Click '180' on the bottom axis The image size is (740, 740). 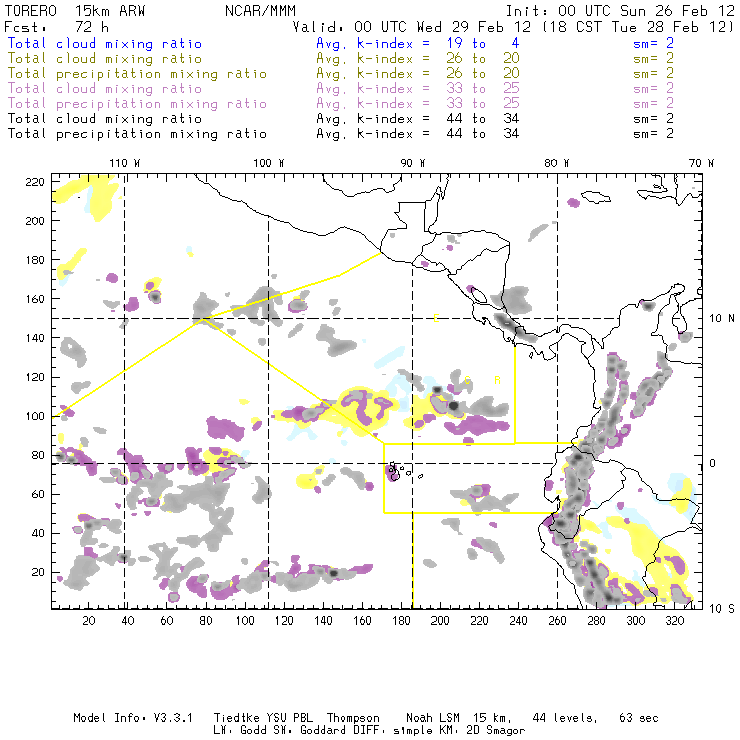coord(401,621)
